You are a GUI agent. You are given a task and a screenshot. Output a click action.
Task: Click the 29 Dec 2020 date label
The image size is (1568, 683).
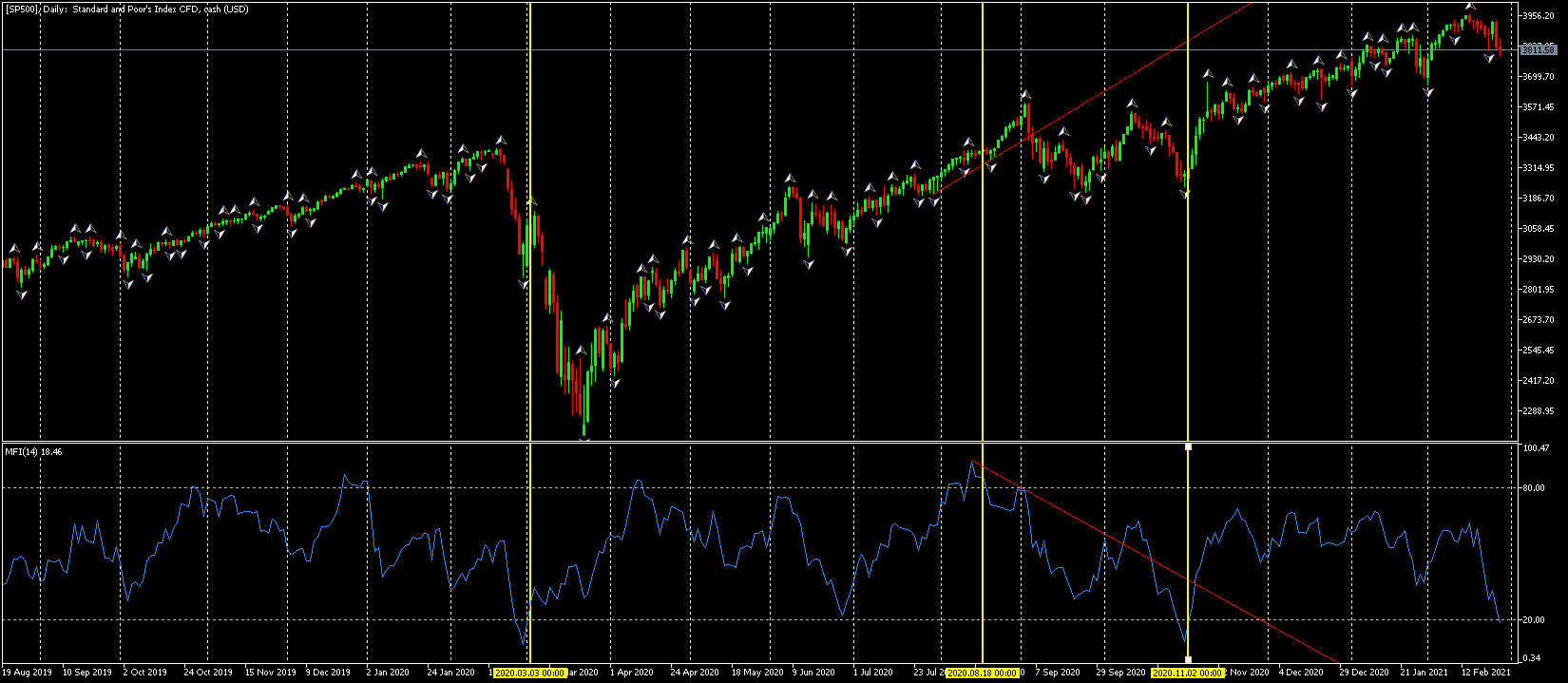pyautogui.click(x=1364, y=673)
